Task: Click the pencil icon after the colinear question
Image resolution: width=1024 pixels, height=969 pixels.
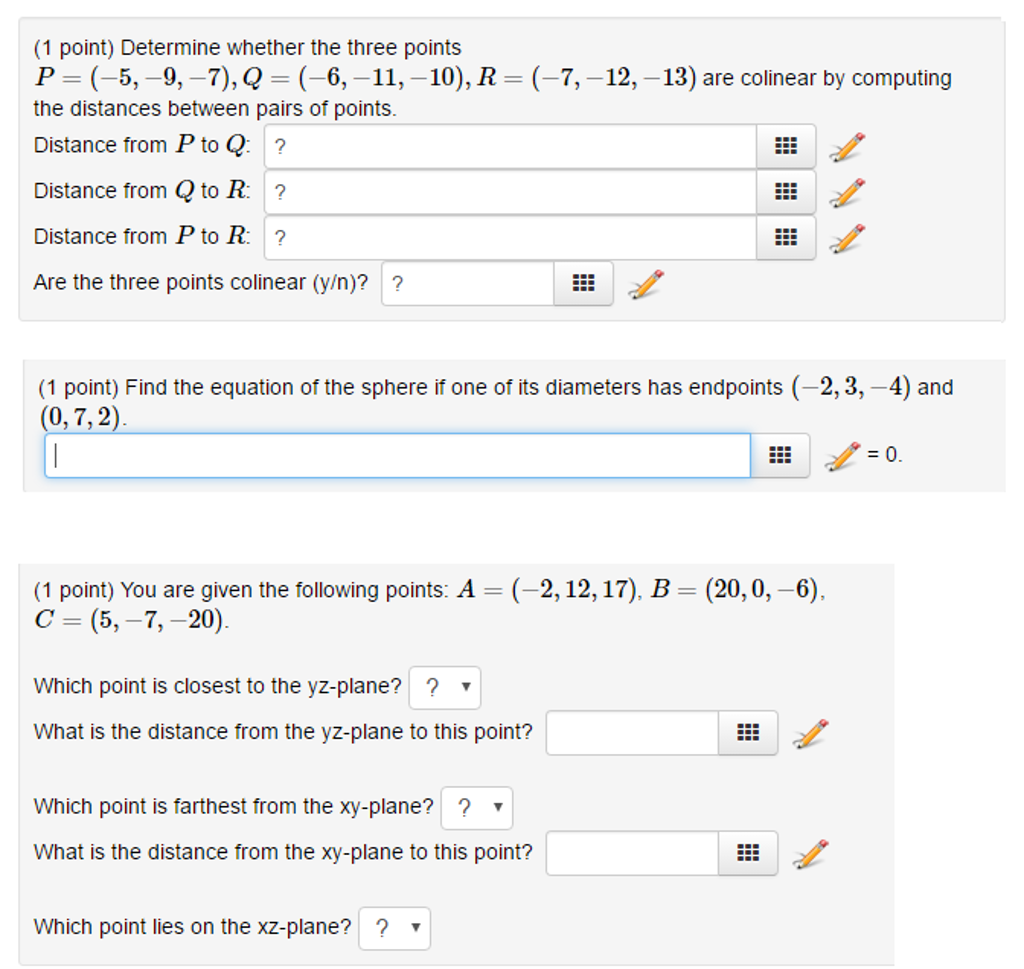Action: point(645,284)
